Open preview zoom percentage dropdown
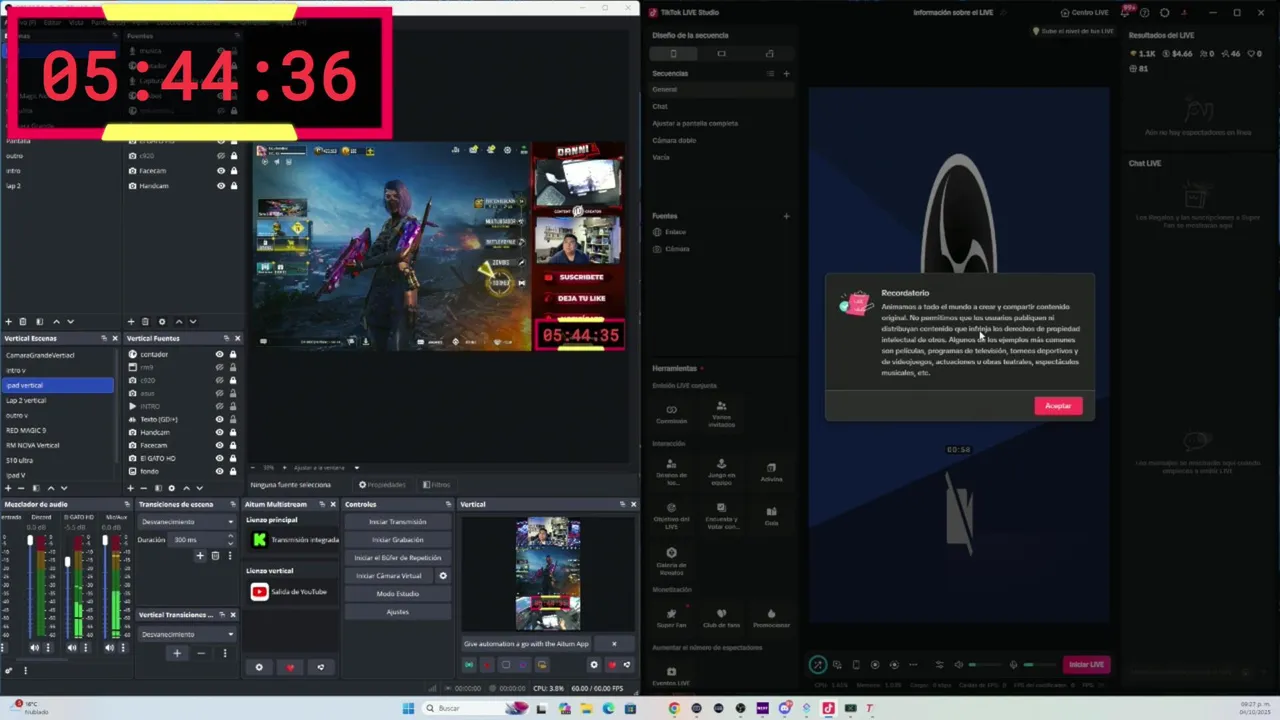The width and height of the screenshot is (1280, 720). coord(269,468)
